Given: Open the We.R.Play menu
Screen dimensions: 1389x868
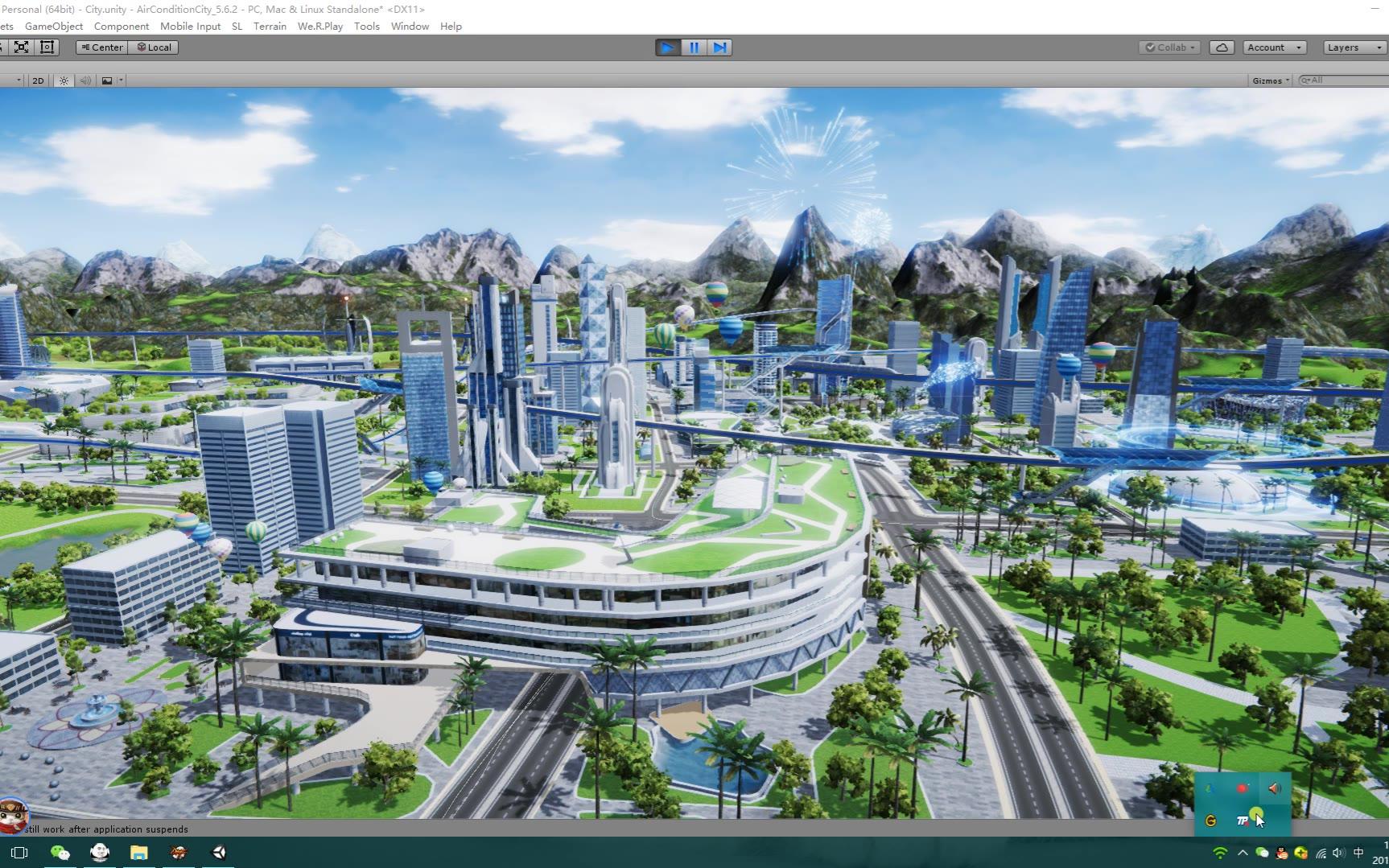Looking at the screenshot, I should tap(320, 27).
